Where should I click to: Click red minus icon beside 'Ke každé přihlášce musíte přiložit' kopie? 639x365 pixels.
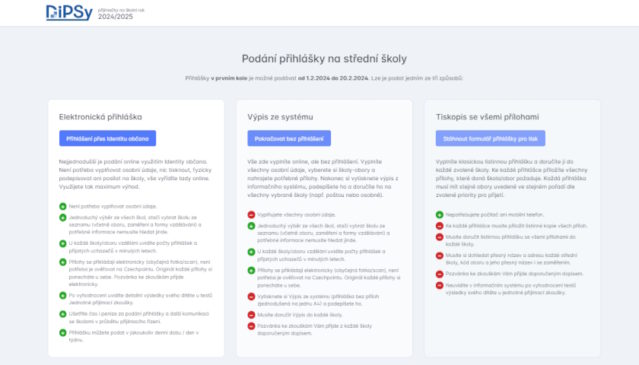[x=439, y=225]
